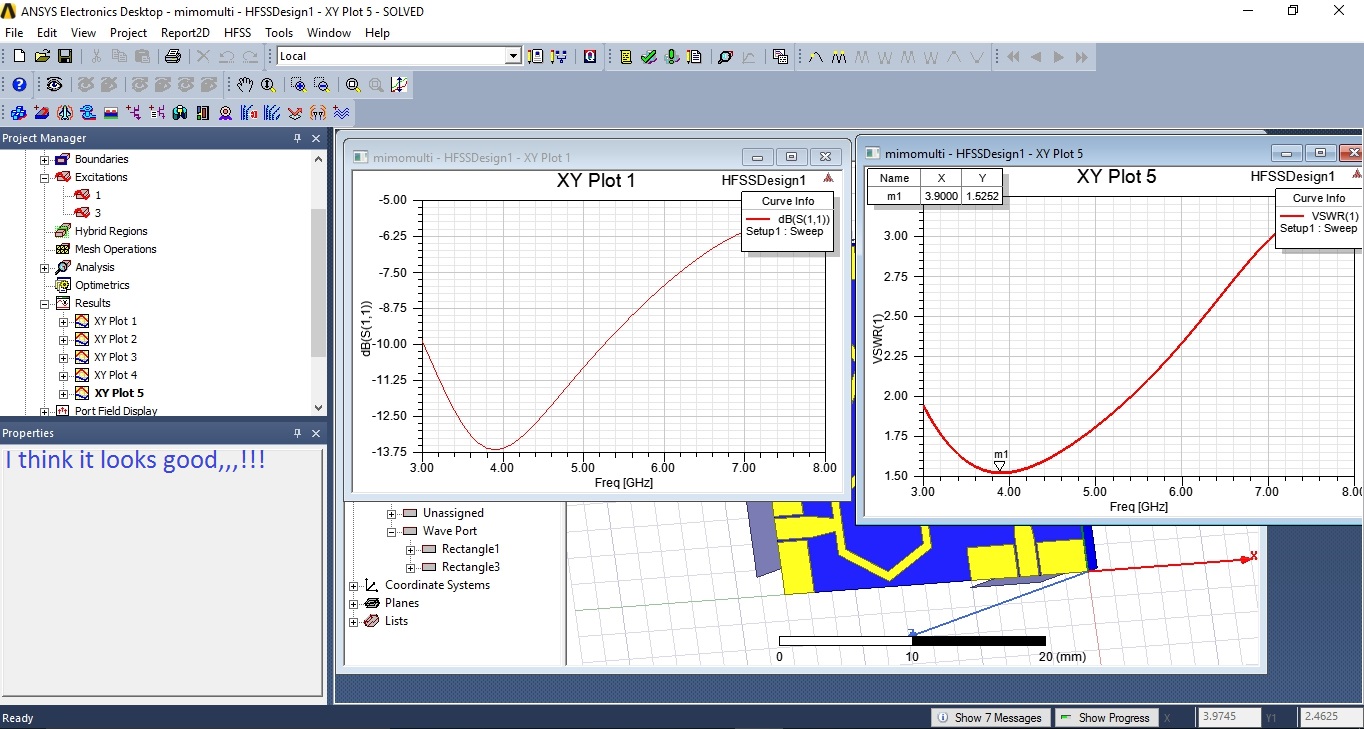This screenshot has width=1364, height=729.
Task: Click the Project Manager scroll down arrow
Action: click(x=319, y=407)
